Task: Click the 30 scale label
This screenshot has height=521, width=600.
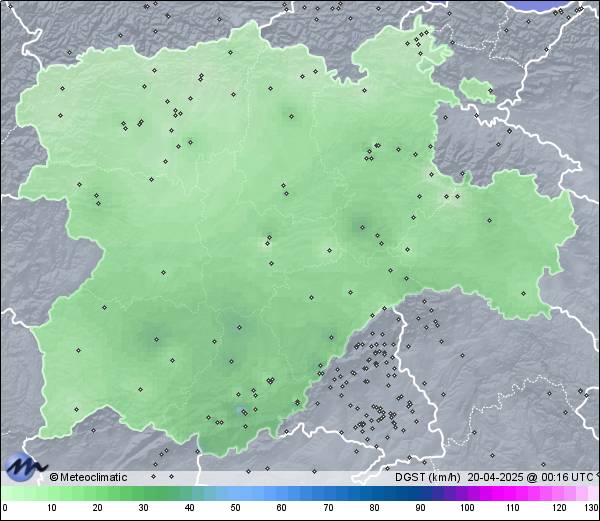Action: point(143,508)
